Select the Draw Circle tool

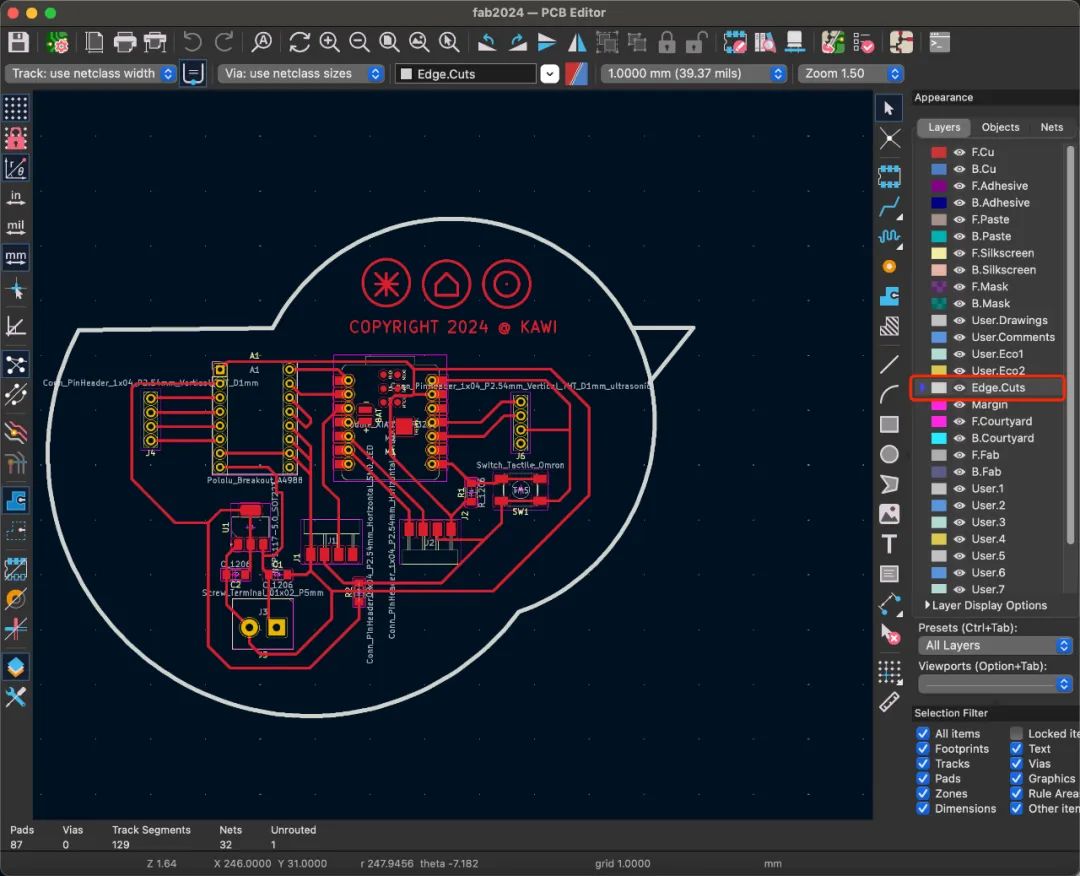pos(889,455)
